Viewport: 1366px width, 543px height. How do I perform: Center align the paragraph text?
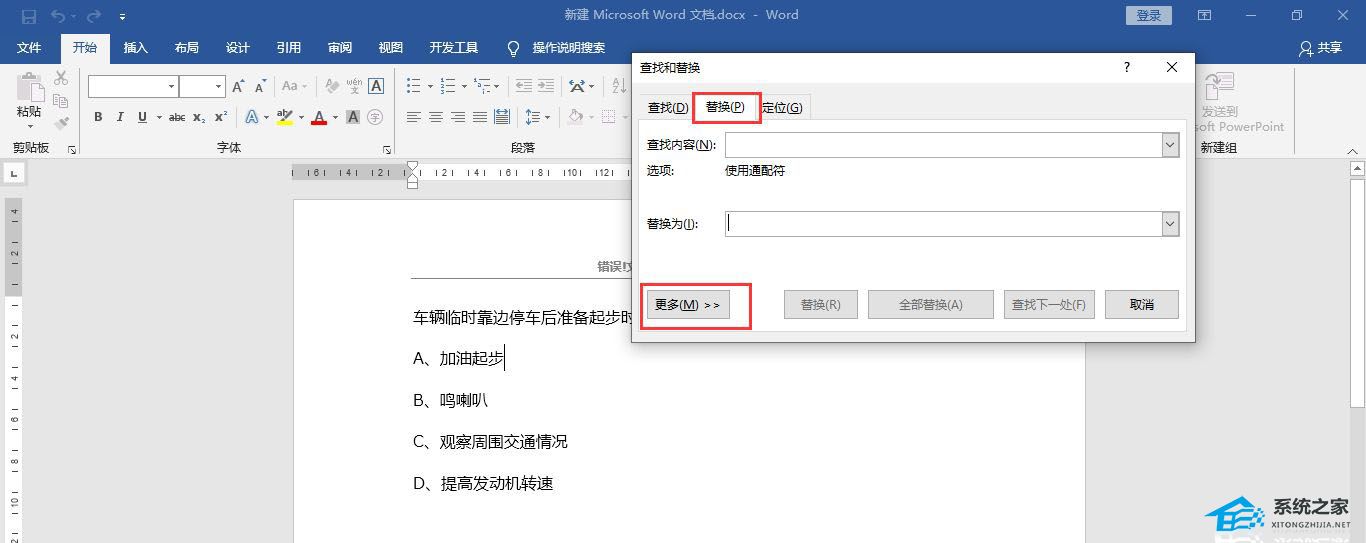435,117
